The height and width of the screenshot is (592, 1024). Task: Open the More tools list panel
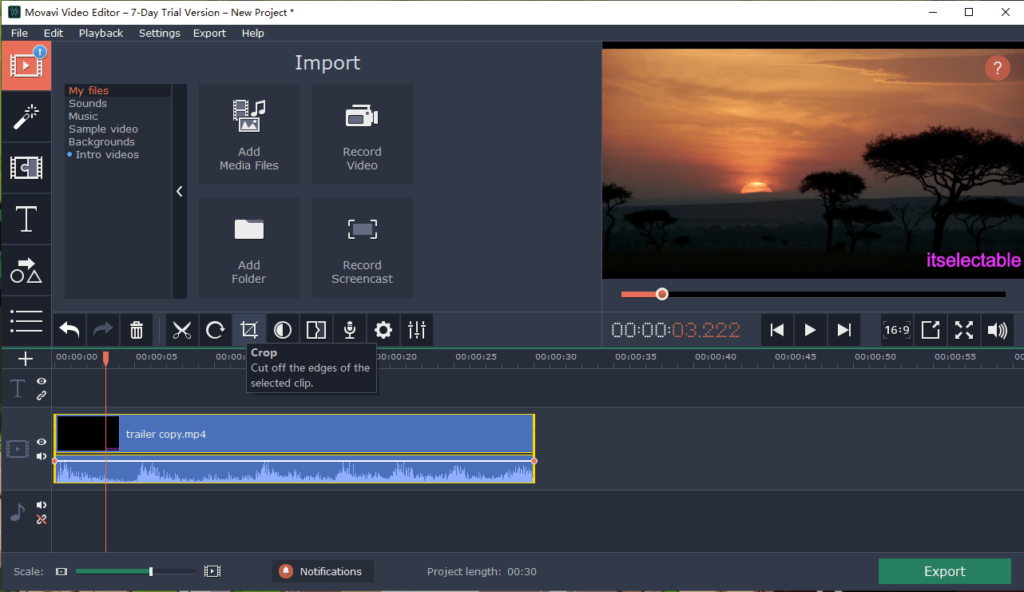26,321
